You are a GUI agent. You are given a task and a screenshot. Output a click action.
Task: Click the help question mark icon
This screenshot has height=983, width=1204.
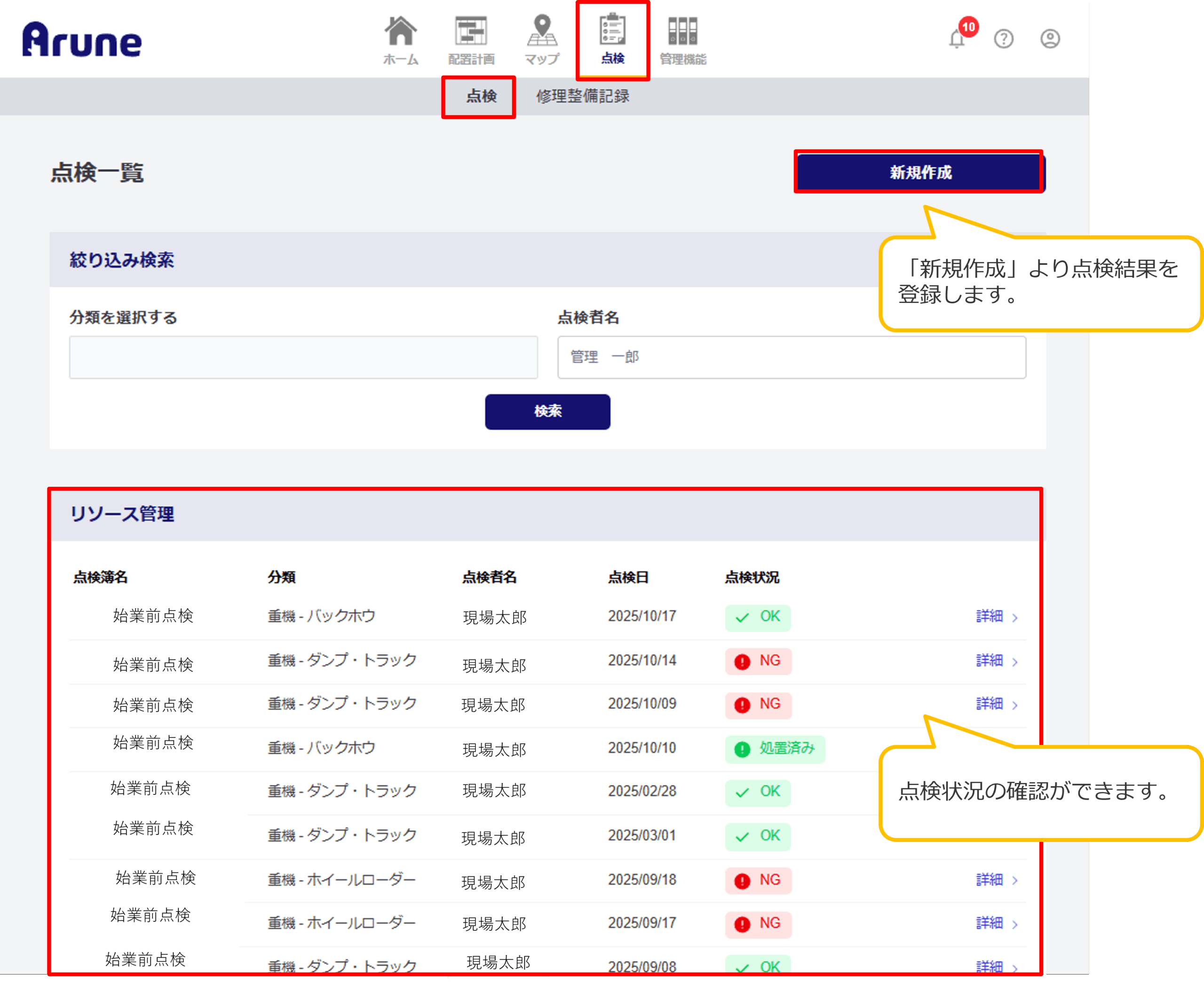pyautogui.click(x=1004, y=39)
